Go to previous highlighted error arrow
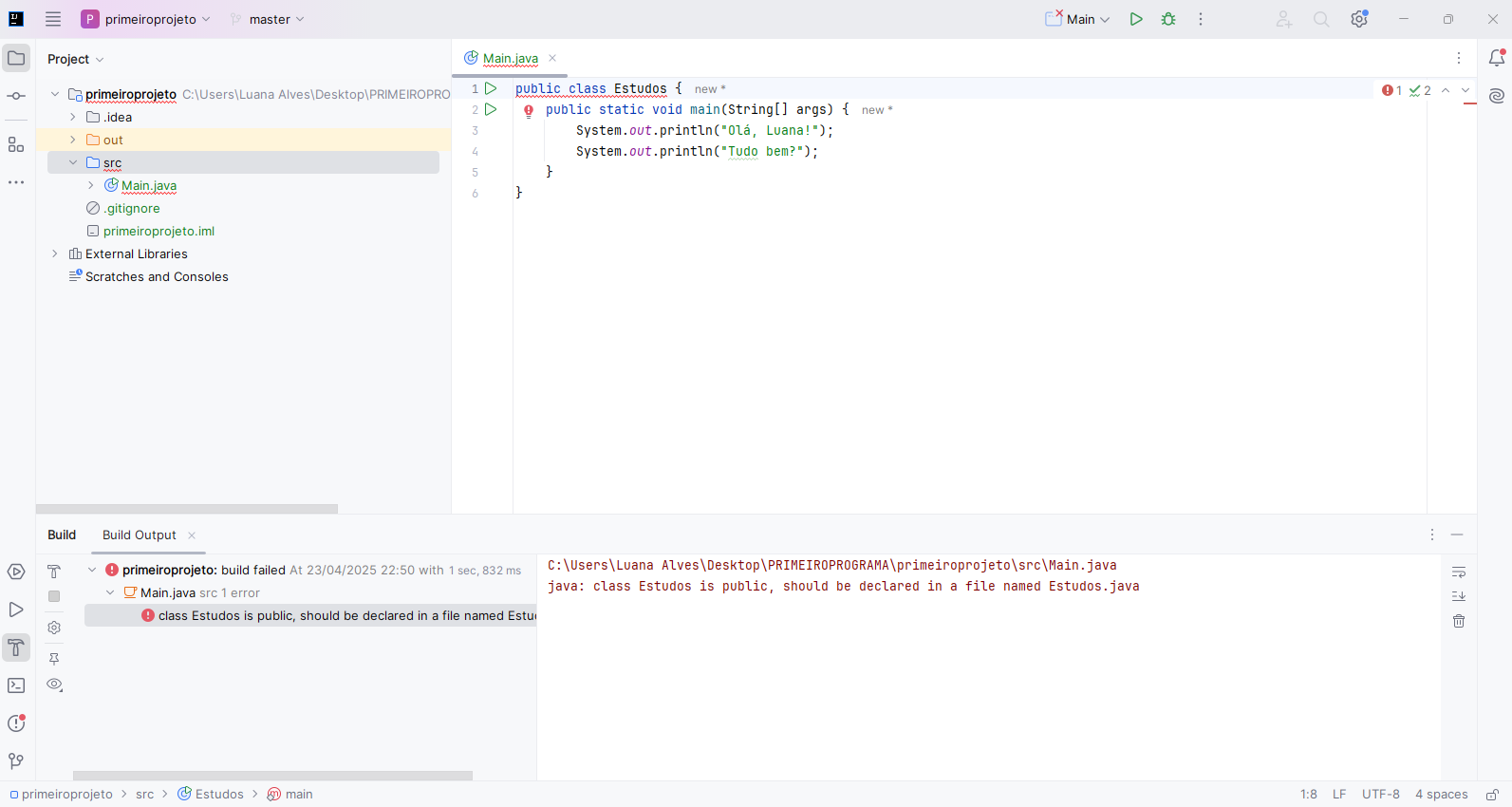Viewport: 1512px width, 807px height. [1445, 90]
